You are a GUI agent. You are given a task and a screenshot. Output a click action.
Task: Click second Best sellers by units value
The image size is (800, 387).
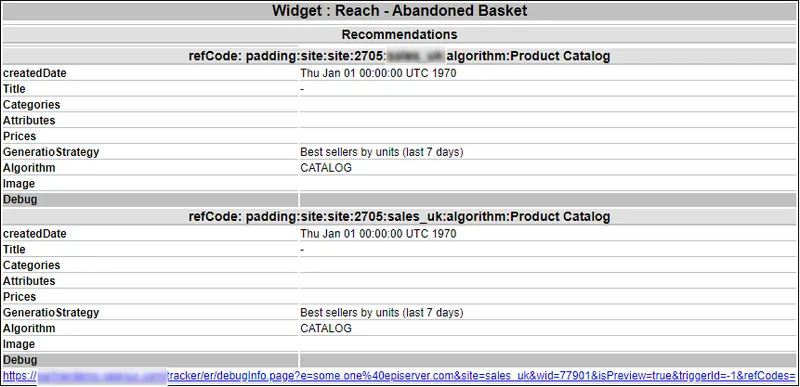382,313
